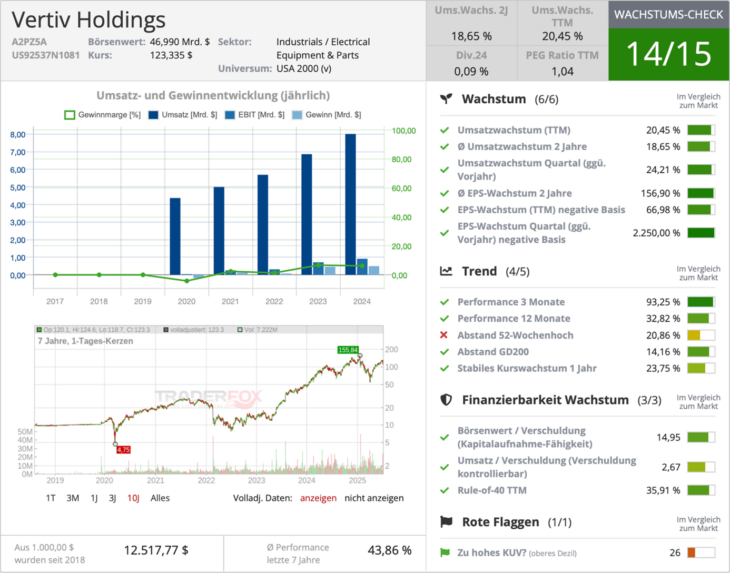The height and width of the screenshot is (573, 730).
Task: Click WKN A2PZ5A text
Action: (x=29, y=42)
